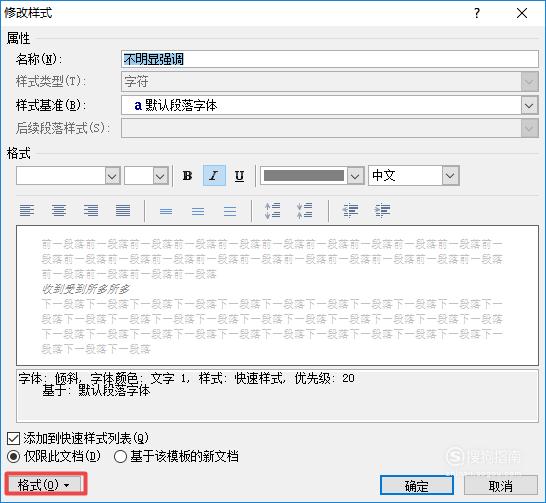
Task: Align text right icon
Action: coord(91,211)
